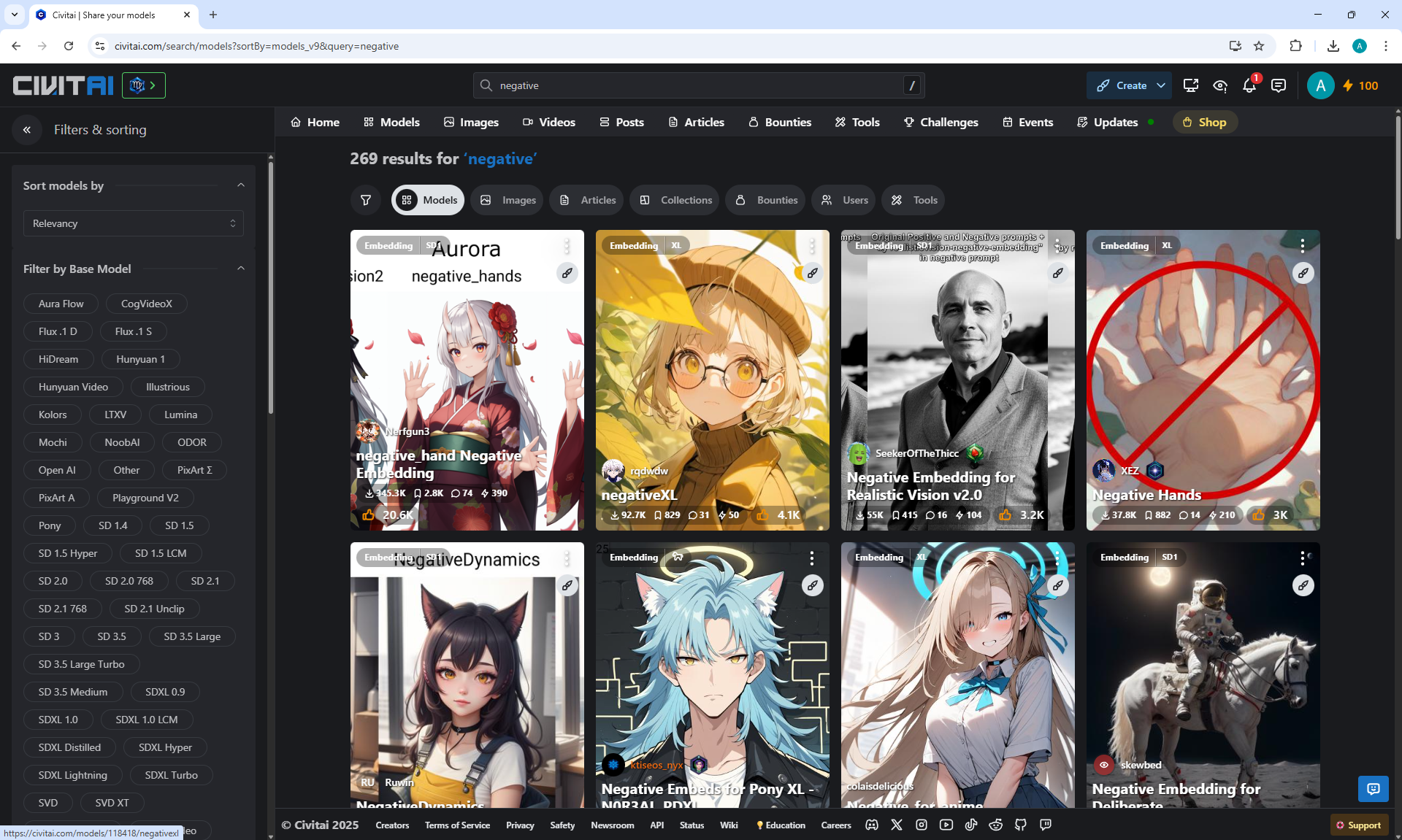Toggle the SDXL 1.0 base model filter
Image resolution: width=1402 pixels, height=840 pixels.
[58, 720]
